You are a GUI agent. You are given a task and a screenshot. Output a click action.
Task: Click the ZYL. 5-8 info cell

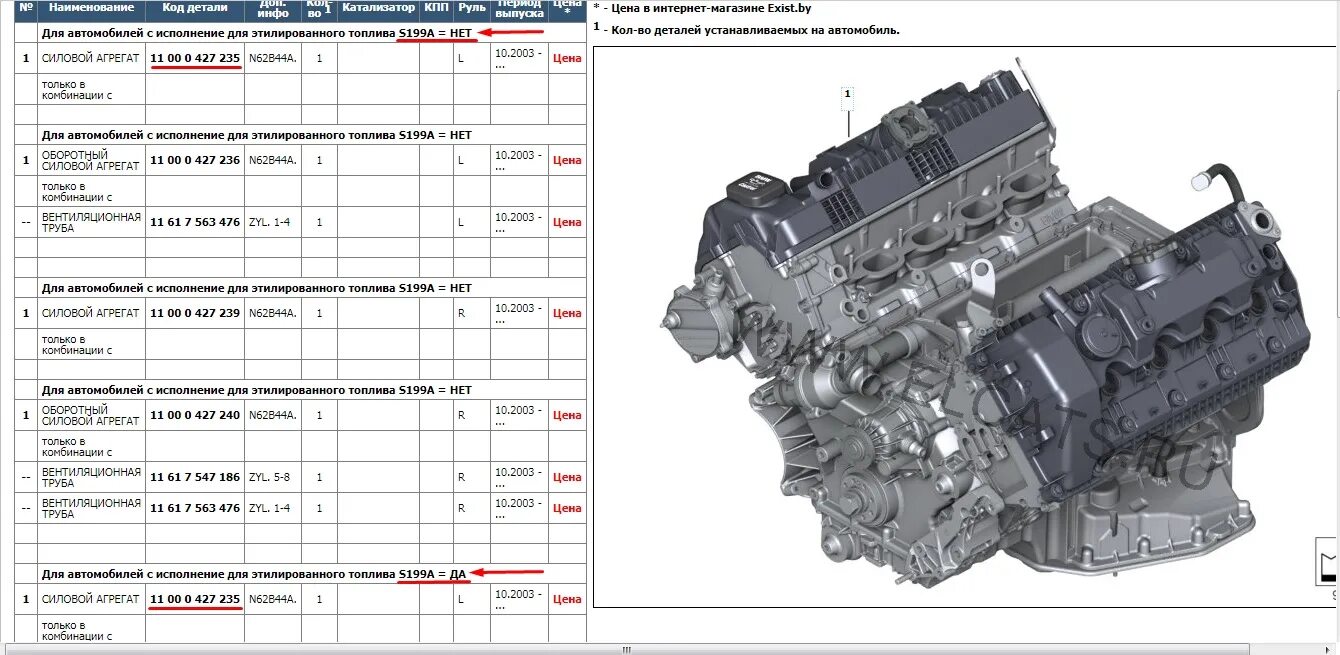[x=269, y=477]
